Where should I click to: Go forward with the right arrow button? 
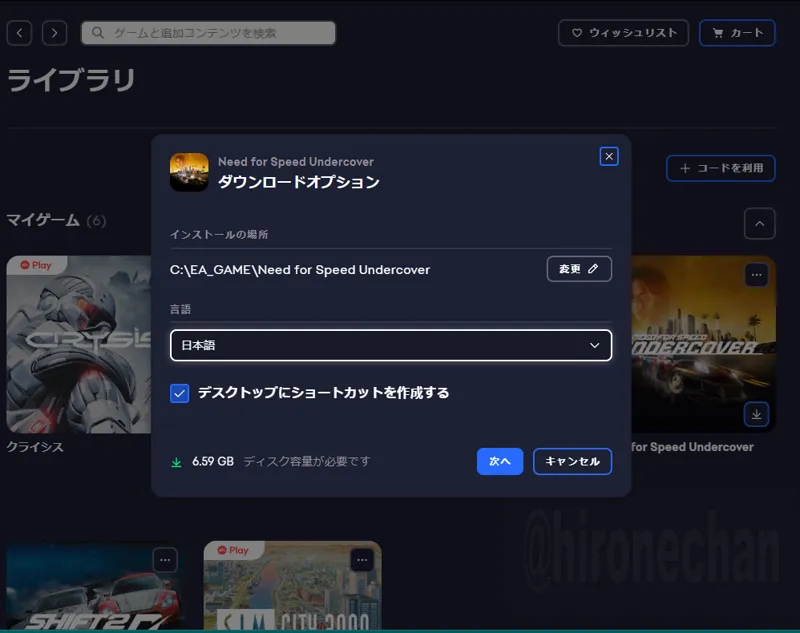(54, 33)
